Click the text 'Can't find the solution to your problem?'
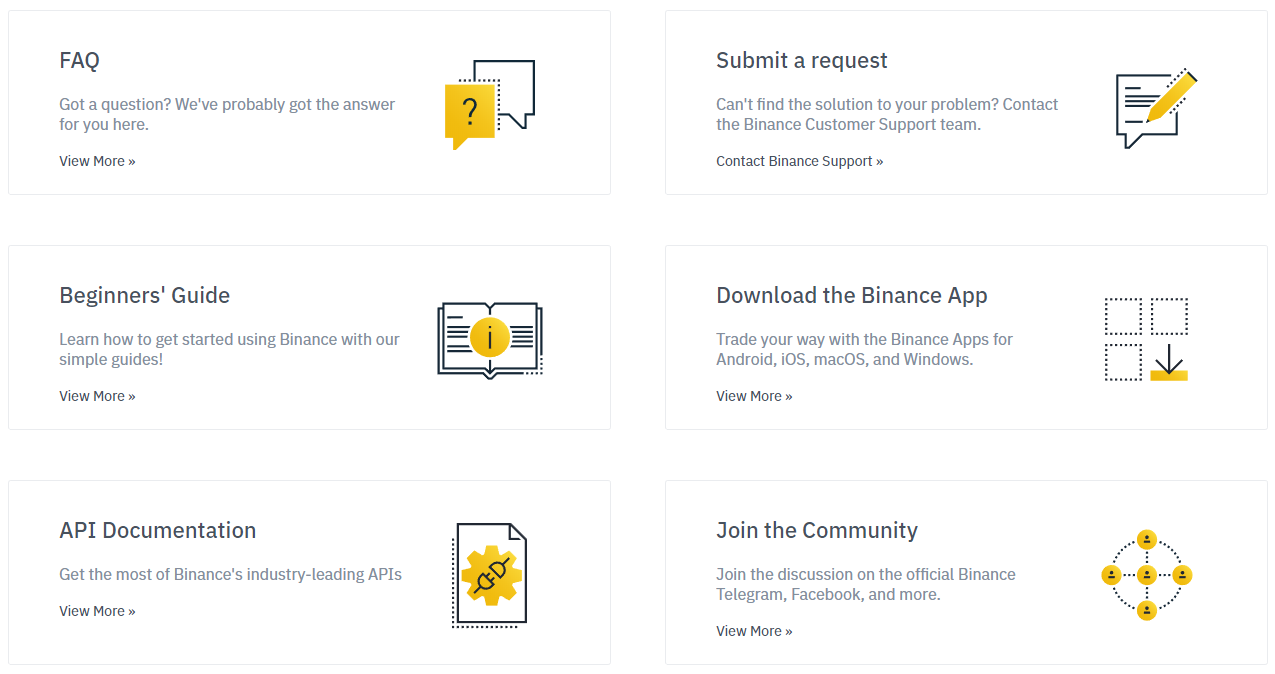The height and width of the screenshot is (674, 1275). point(857,104)
